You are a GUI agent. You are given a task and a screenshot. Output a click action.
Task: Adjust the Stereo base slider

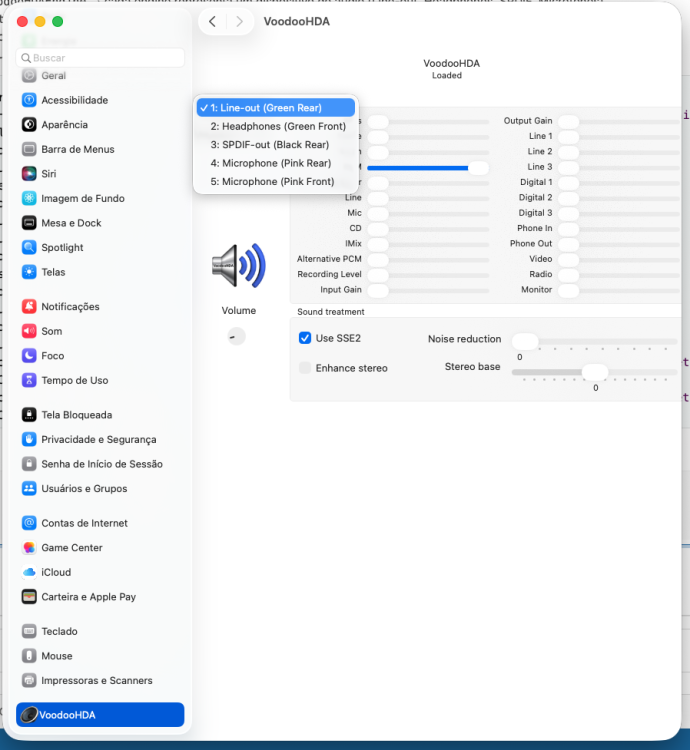(594, 372)
